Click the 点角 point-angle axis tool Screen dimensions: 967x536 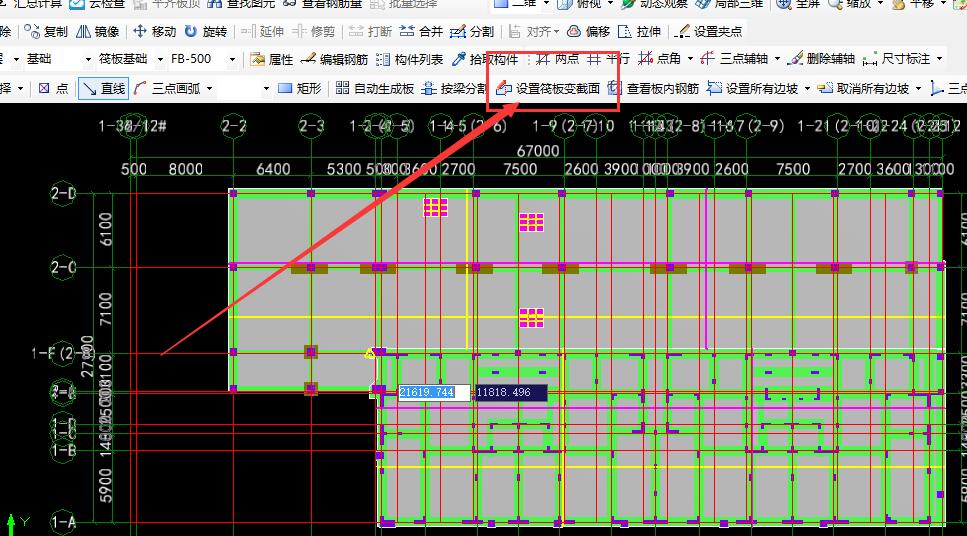coord(660,59)
